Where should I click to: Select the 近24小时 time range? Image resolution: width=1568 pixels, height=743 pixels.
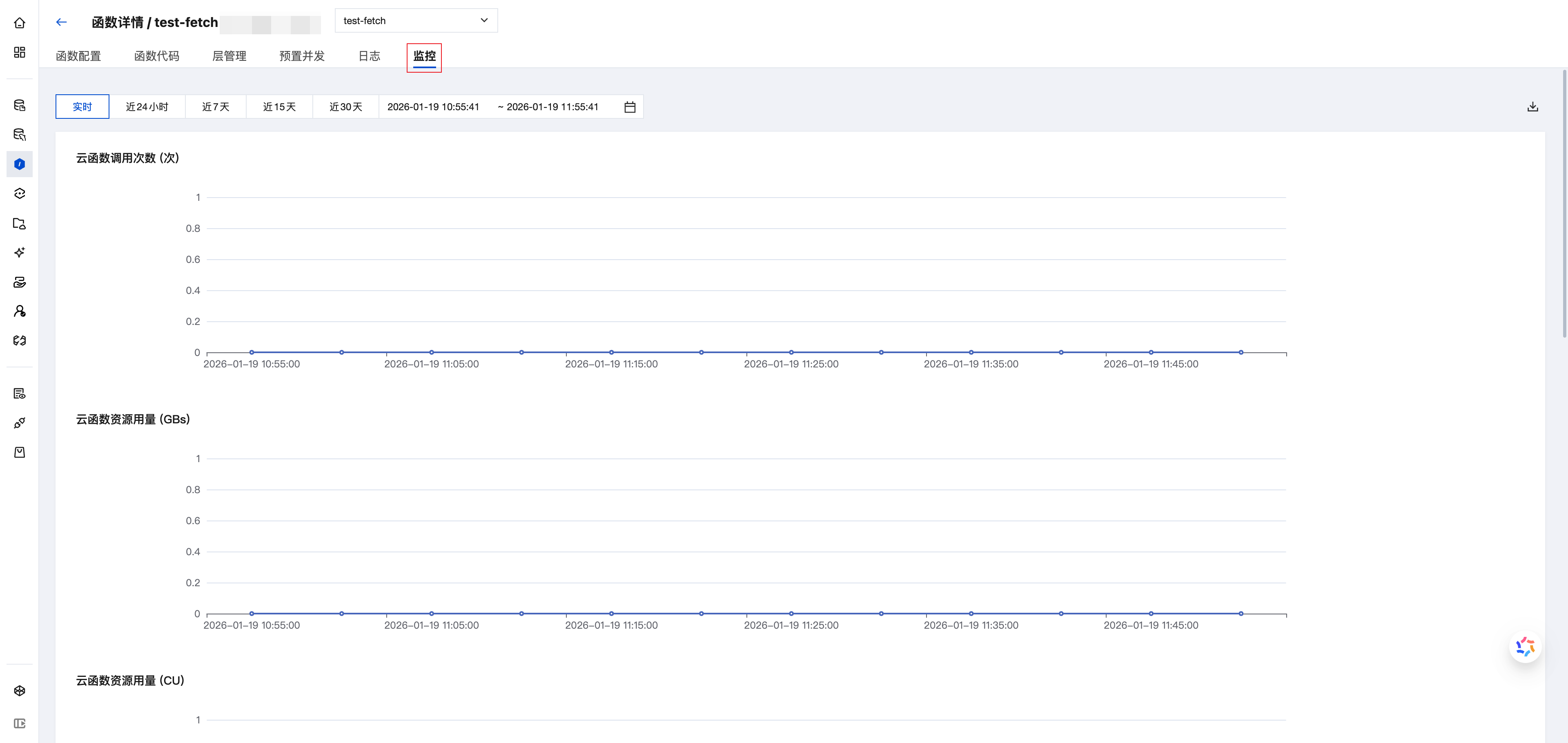pos(147,107)
